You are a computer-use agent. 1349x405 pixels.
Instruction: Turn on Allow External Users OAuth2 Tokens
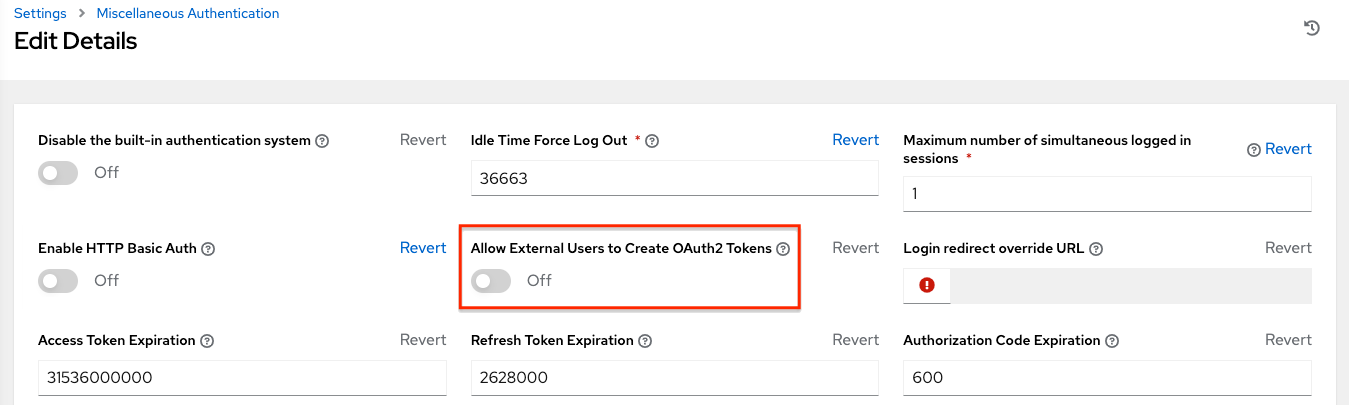pos(491,281)
